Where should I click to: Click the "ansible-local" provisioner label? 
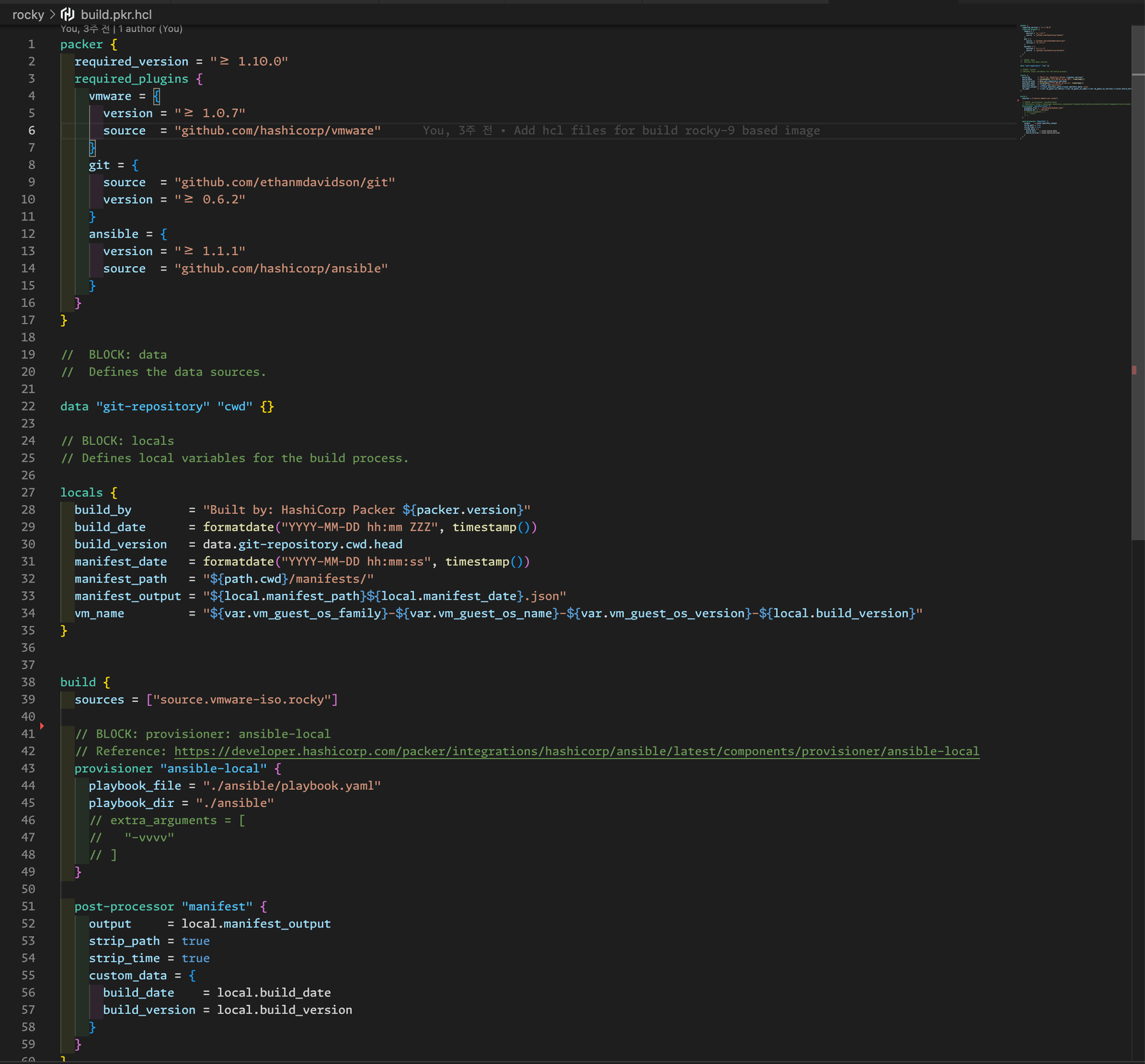coord(214,768)
